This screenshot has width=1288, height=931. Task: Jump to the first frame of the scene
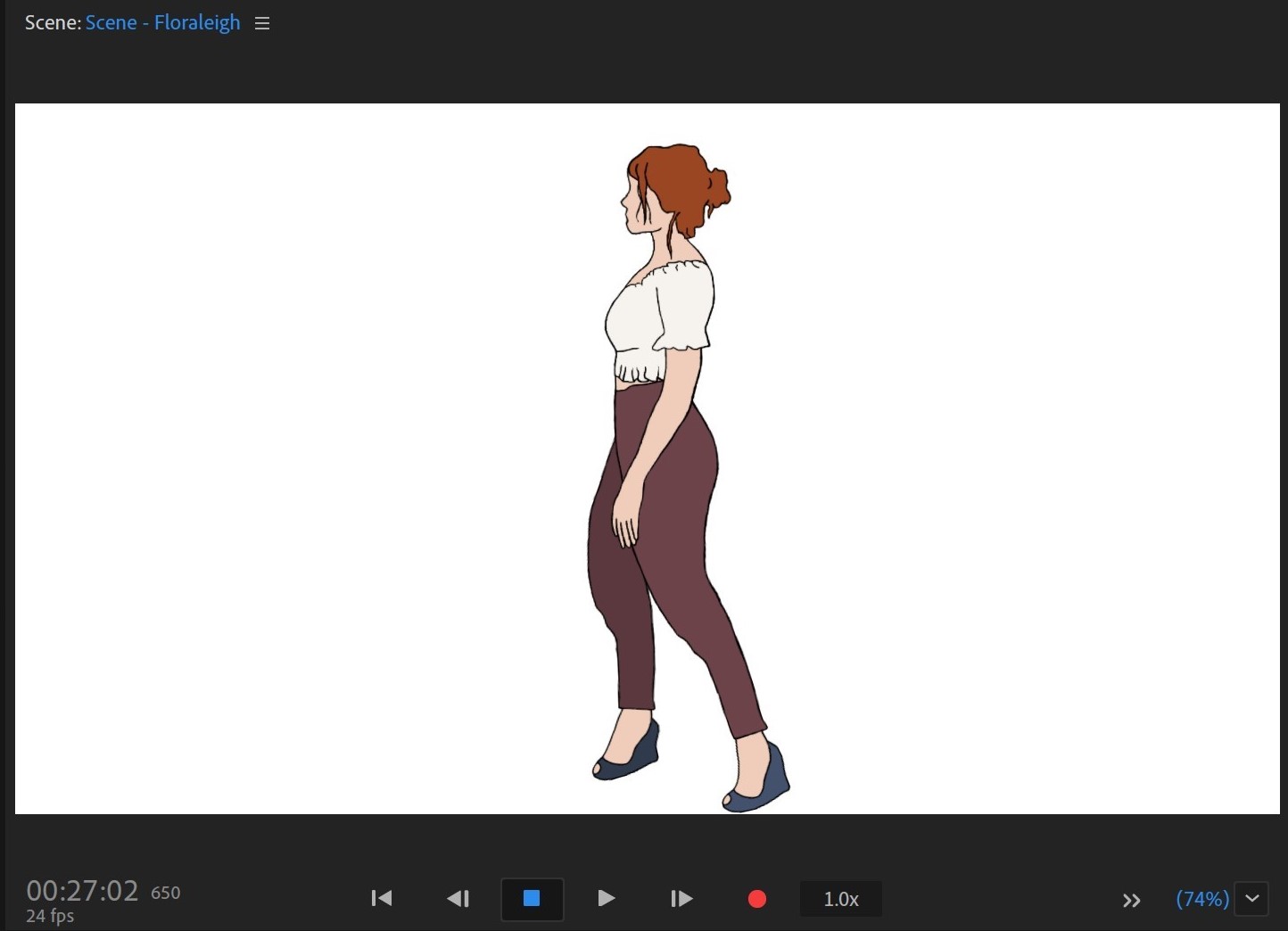[x=381, y=899]
